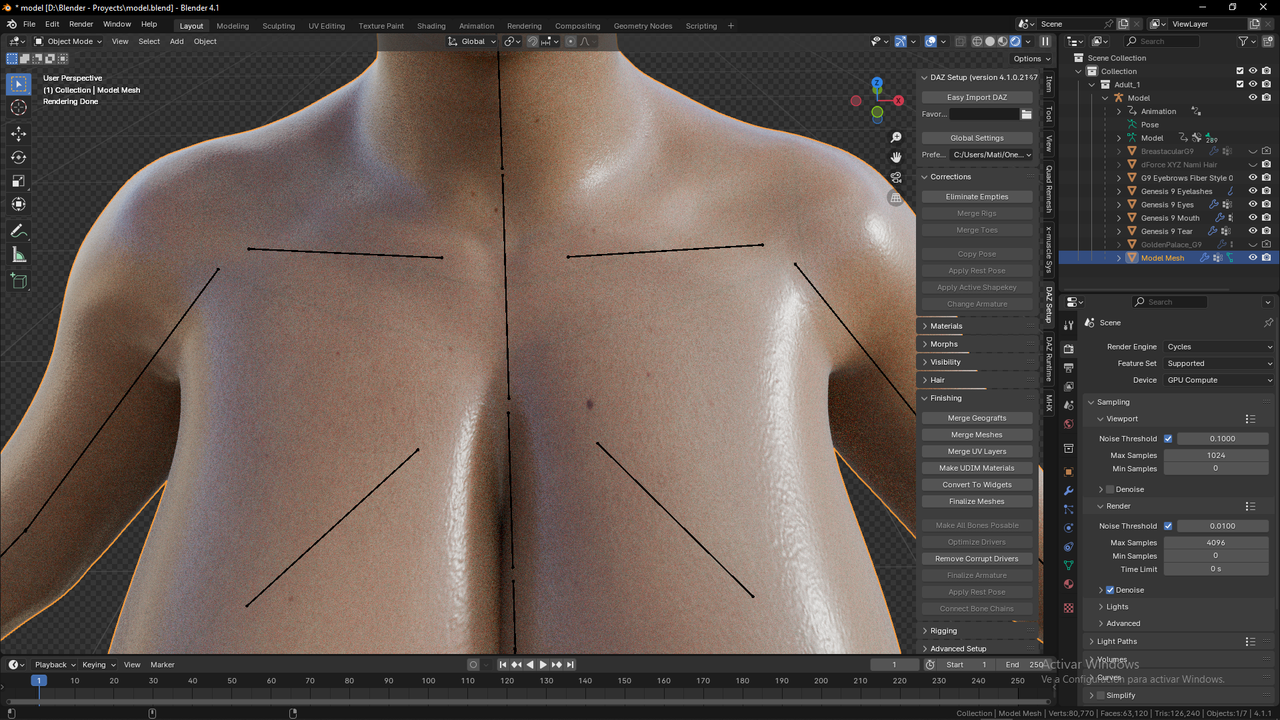Click the Render Noise Threshold 0.0100 field
1280x720 pixels.
coord(1222,525)
